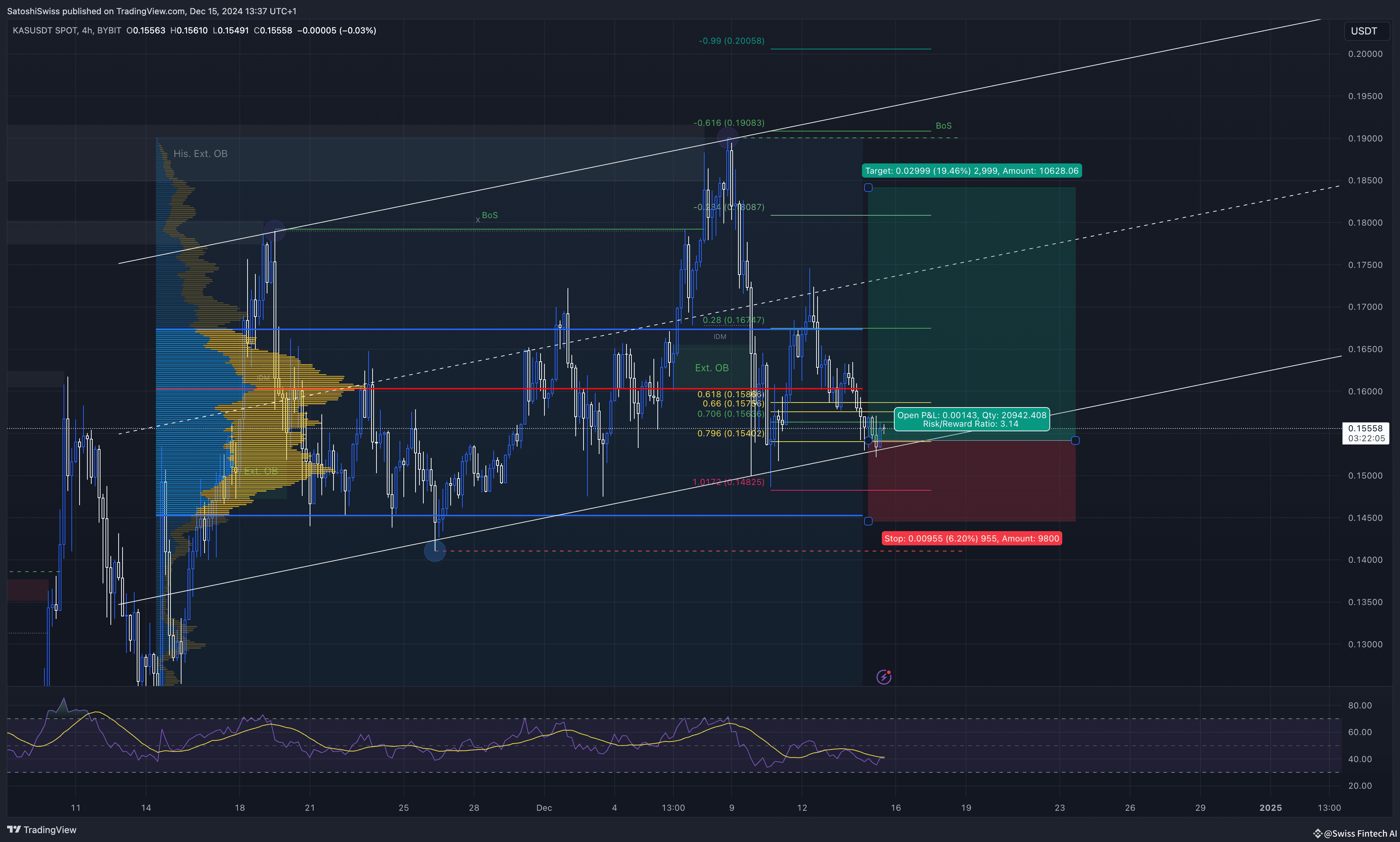1400x842 pixels.
Task: Click the 0.13500 price axis label
Action: [x=1366, y=602]
